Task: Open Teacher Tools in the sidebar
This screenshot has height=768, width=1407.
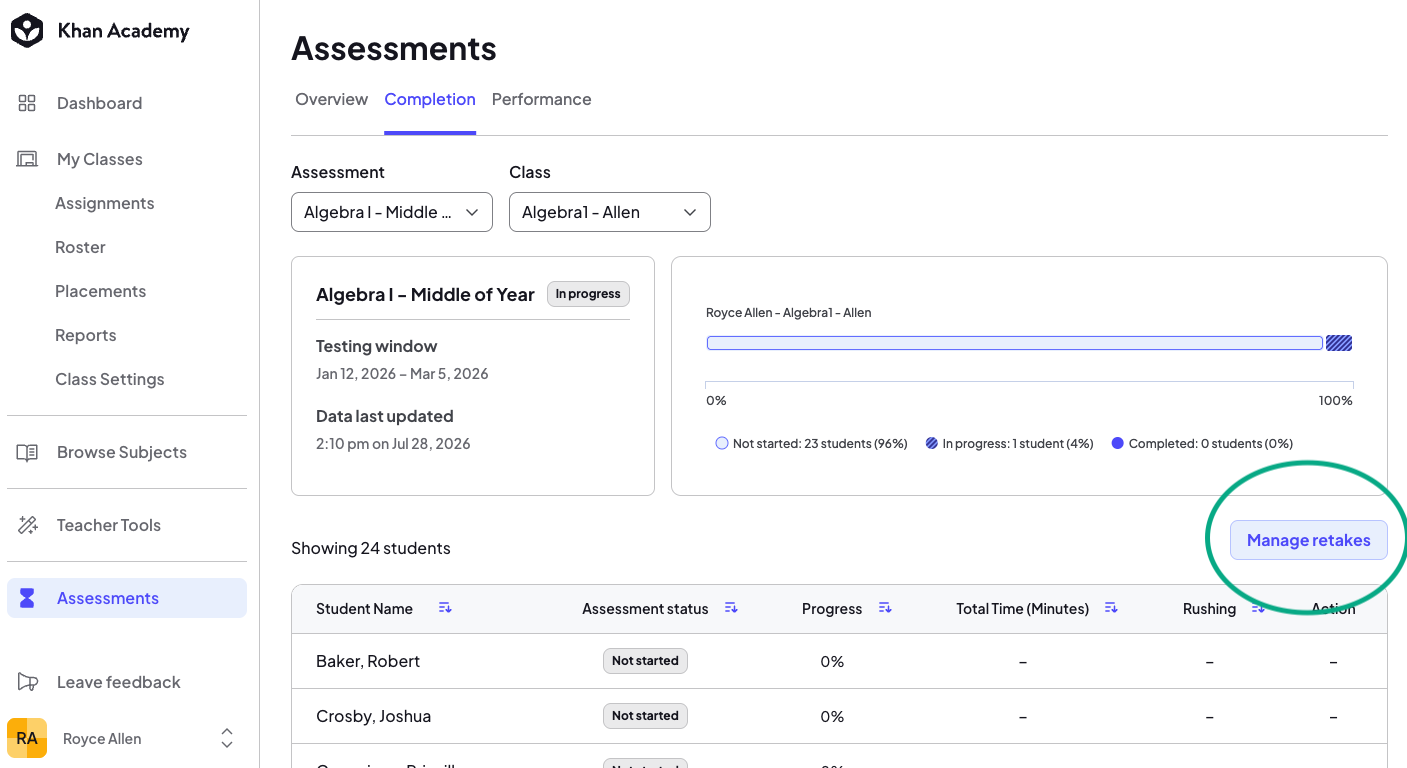Action: coord(109,525)
